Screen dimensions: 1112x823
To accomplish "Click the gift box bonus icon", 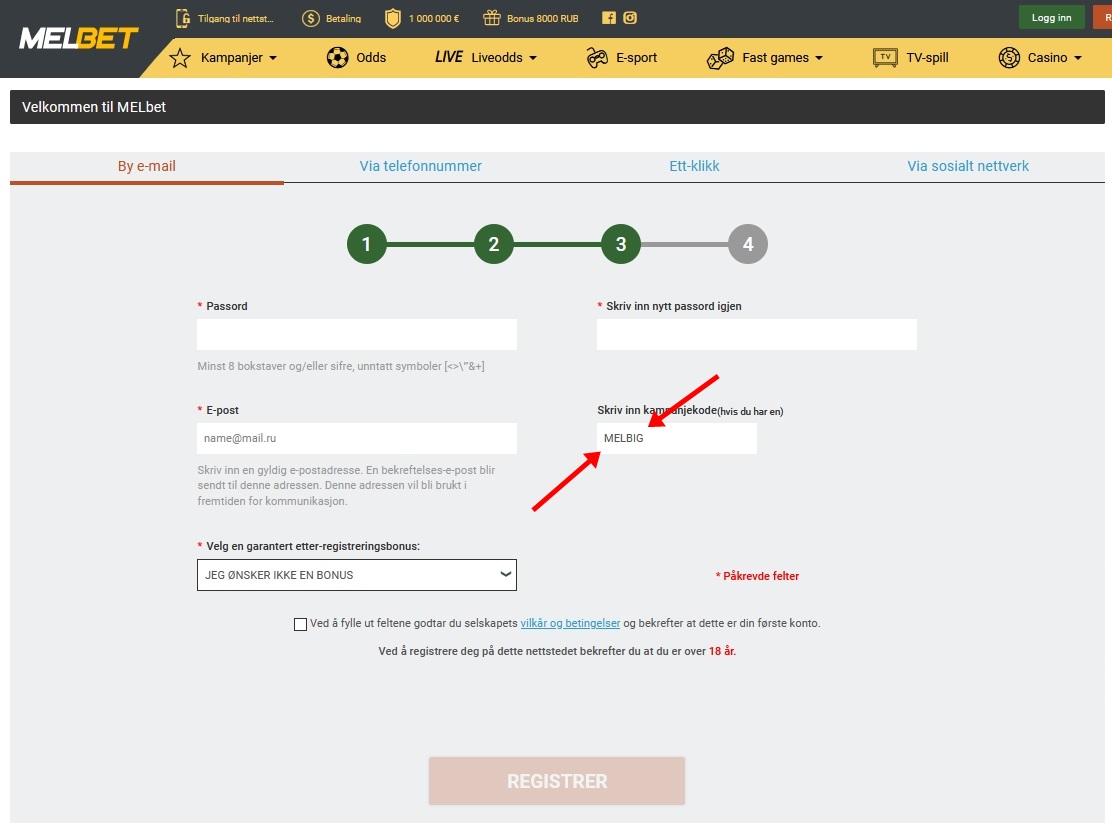I will pyautogui.click(x=491, y=18).
